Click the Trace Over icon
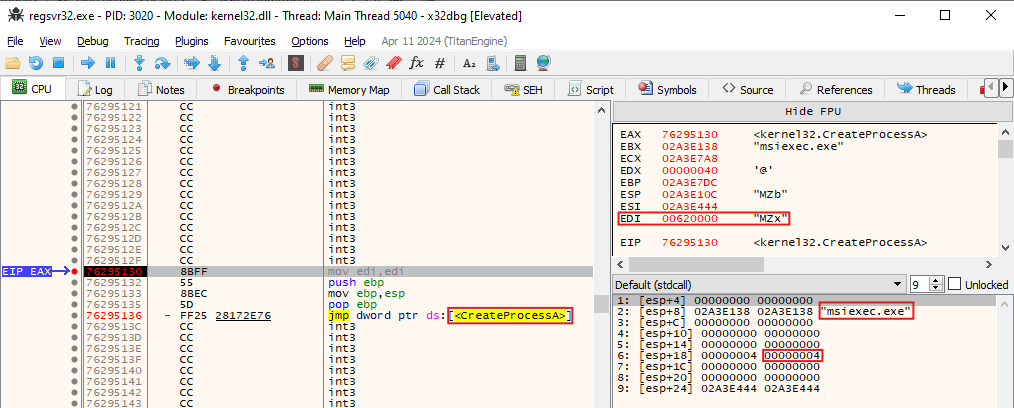This screenshot has height=408, width=1014. tap(214, 63)
